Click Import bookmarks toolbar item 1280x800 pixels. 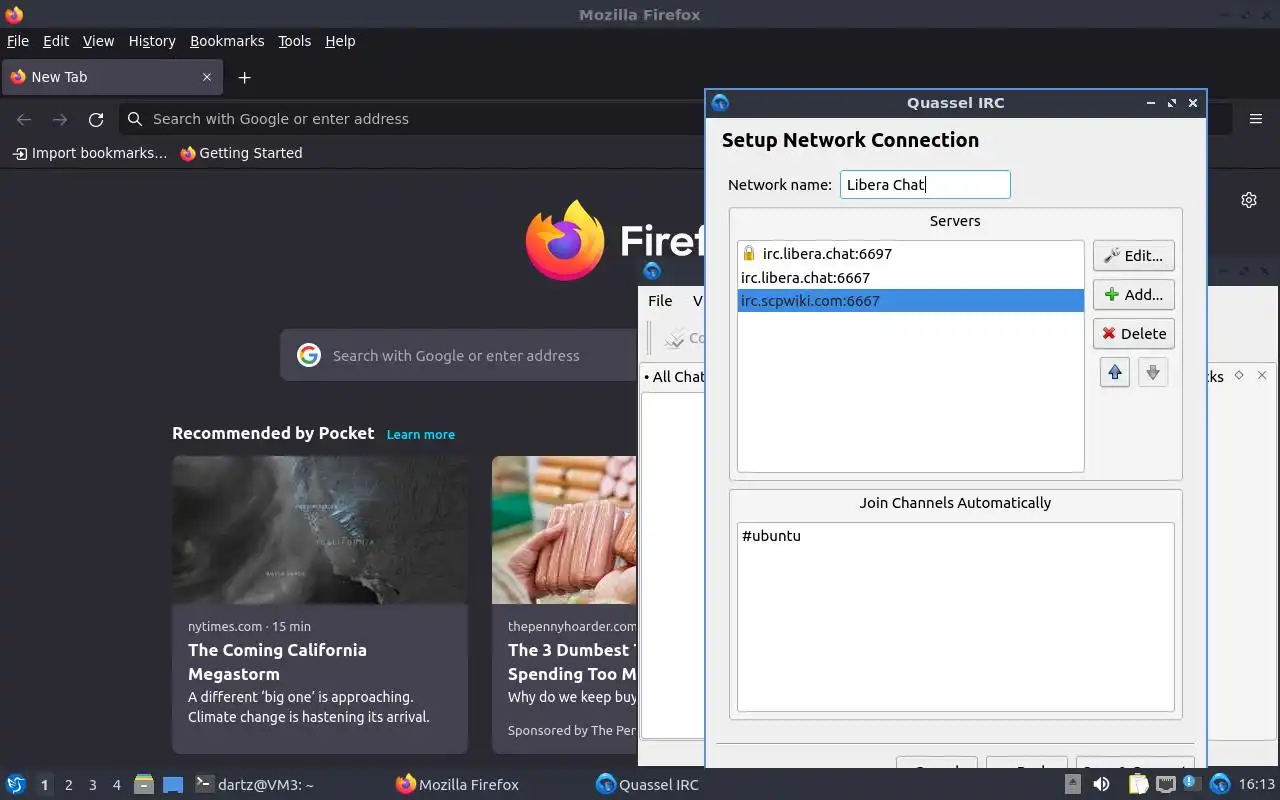coord(90,153)
